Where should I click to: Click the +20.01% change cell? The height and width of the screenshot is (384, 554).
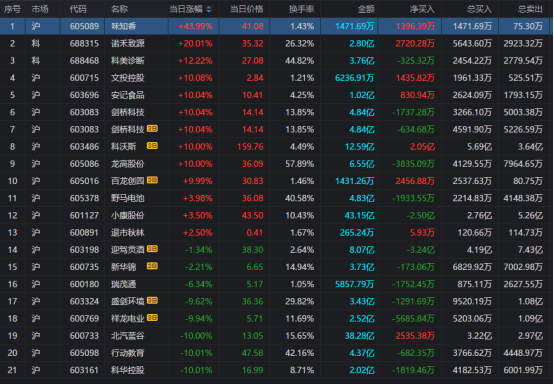coord(195,43)
